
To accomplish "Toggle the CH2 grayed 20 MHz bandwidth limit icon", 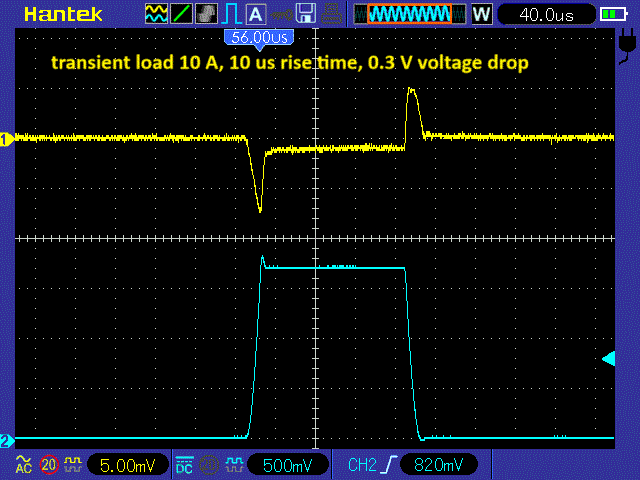I will pyautogui.click(x=209, y=464).
